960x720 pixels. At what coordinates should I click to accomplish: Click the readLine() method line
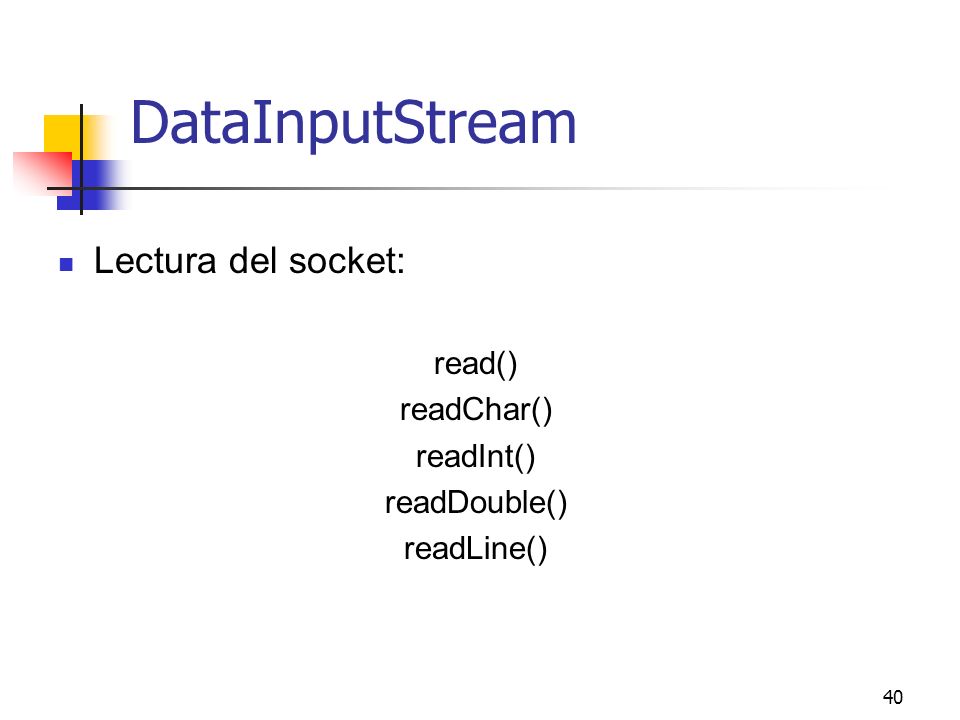click(476, 549)
